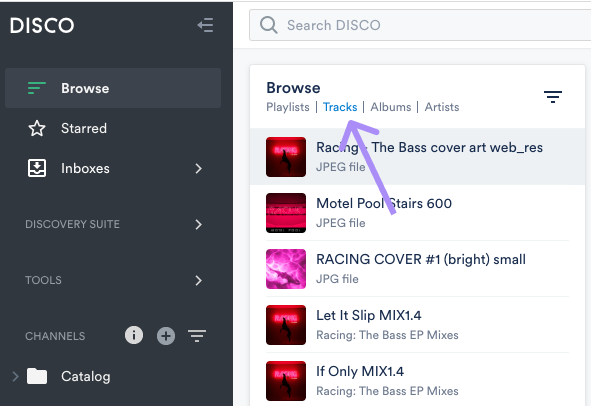591x406 pixels.
Task: Expand the Catalog channel tree arrow
Action: [15, 376]
